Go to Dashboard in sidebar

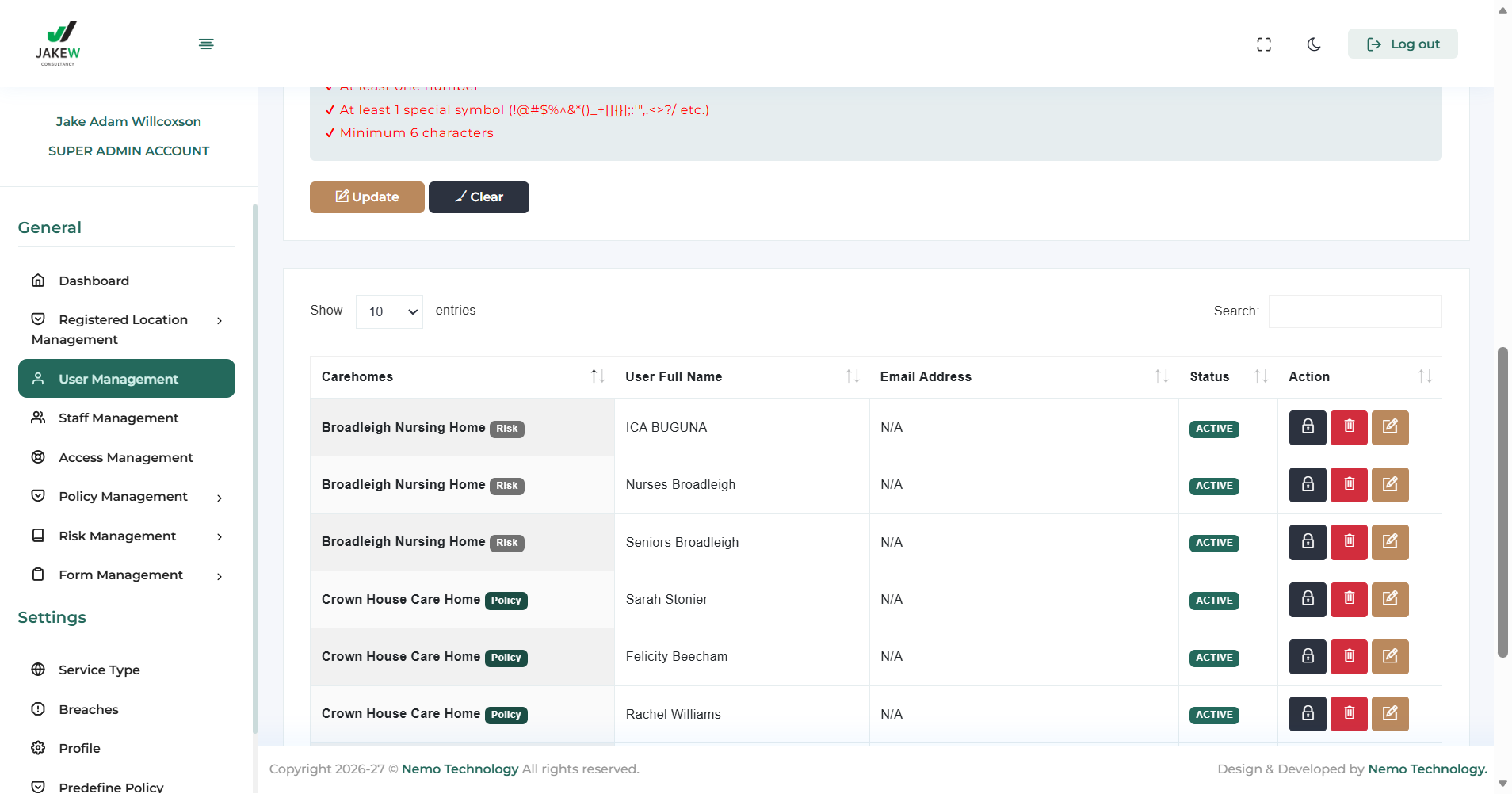pos(94,281)
